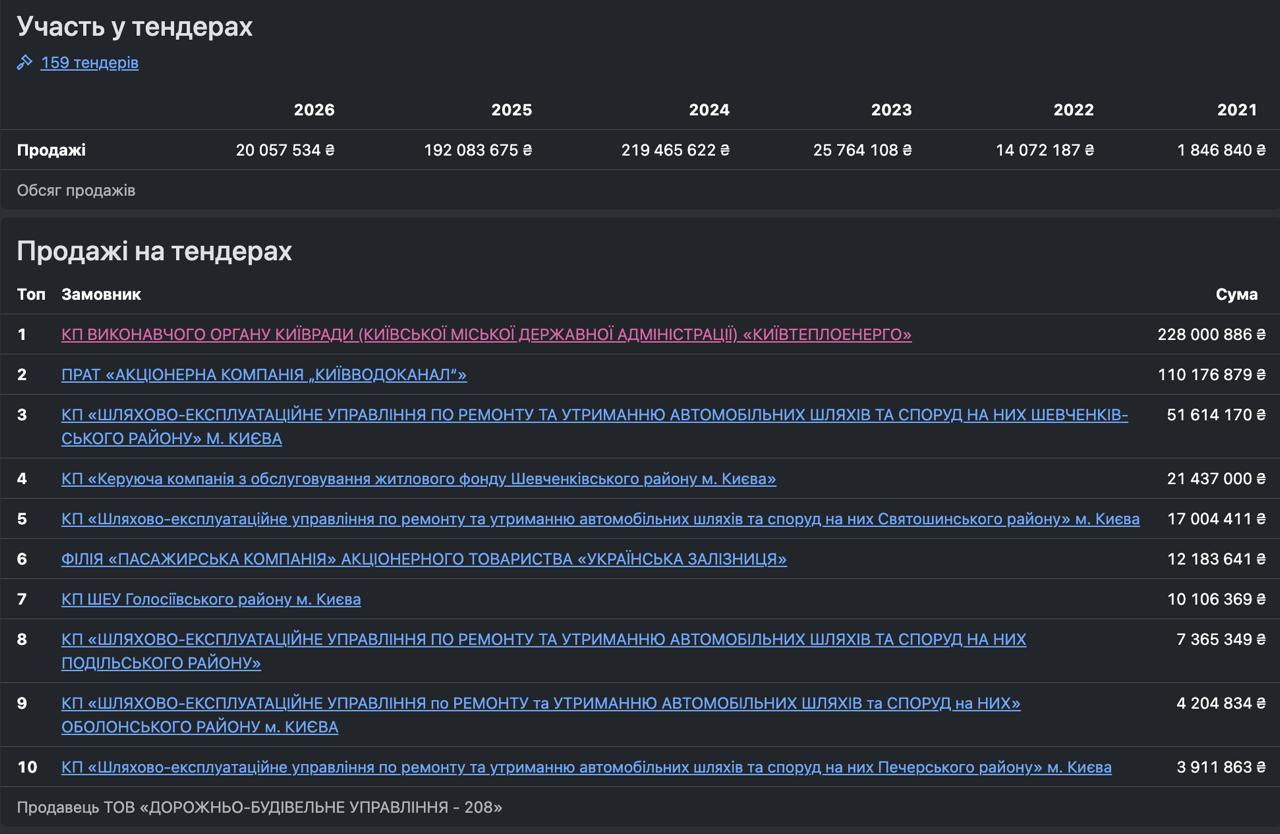Screen dimensions: 1280x834
Task: Select the 2023 year column header
Action: click(x=891, y=110)
